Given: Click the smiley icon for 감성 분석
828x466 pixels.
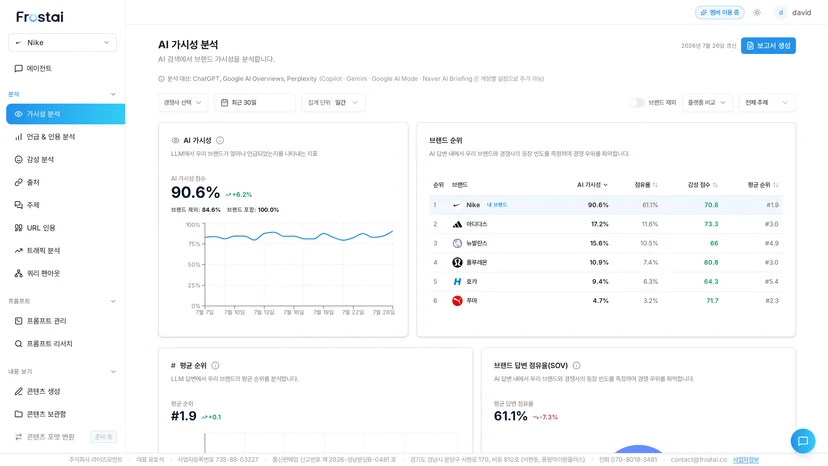Looking at the screenshot, I should (18, 160).
